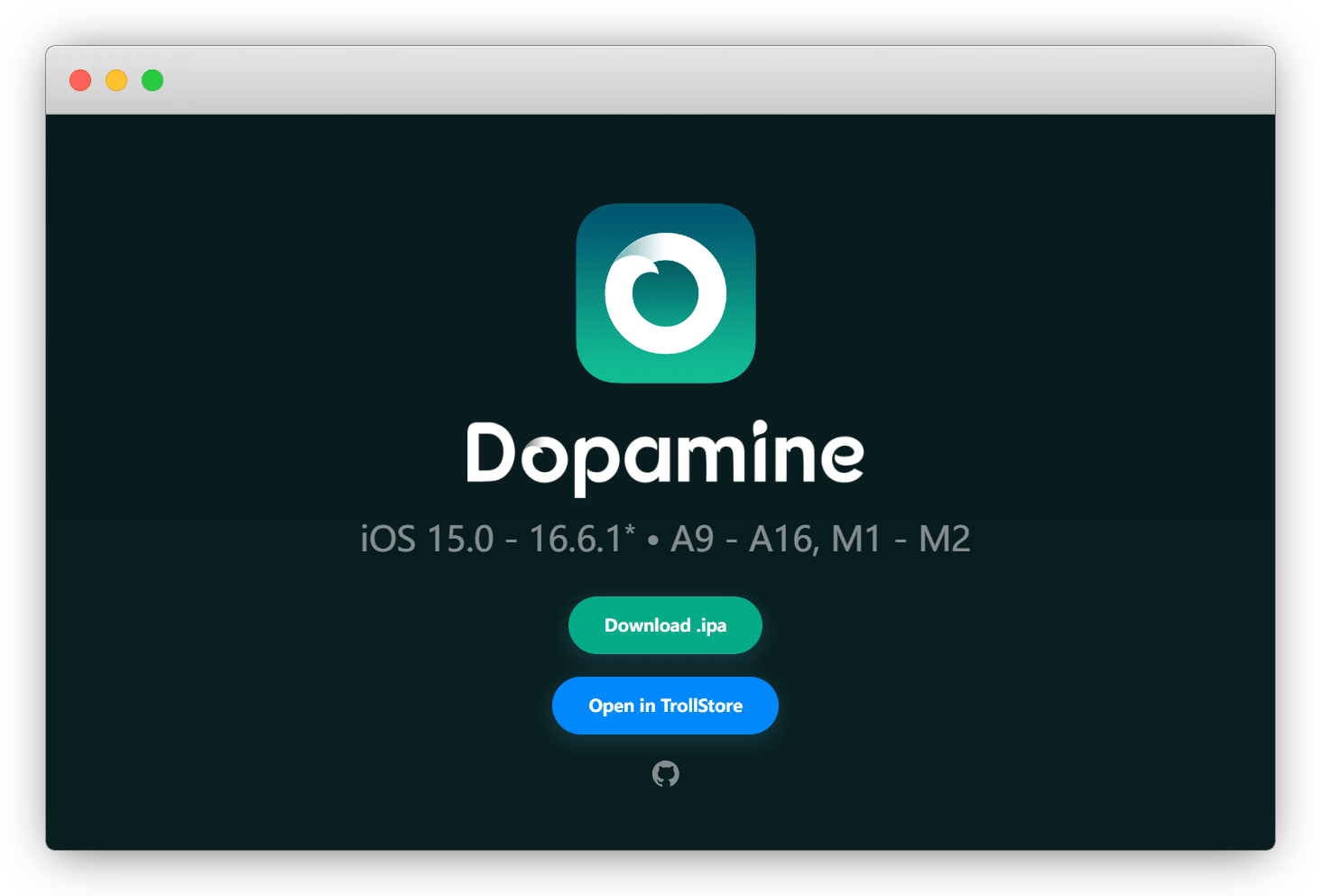Click the Download .ipa button
The height and width of the screenshot is (896, 1321).
click(x=665, y=625)
